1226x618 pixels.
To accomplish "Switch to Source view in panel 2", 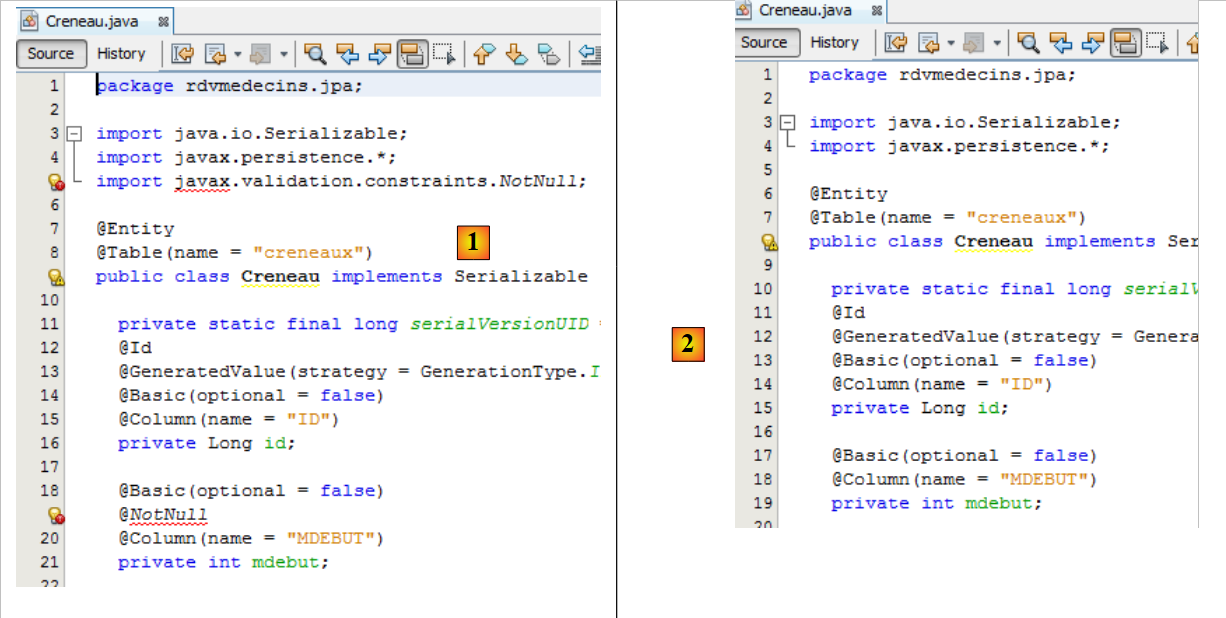I will 764,42.
